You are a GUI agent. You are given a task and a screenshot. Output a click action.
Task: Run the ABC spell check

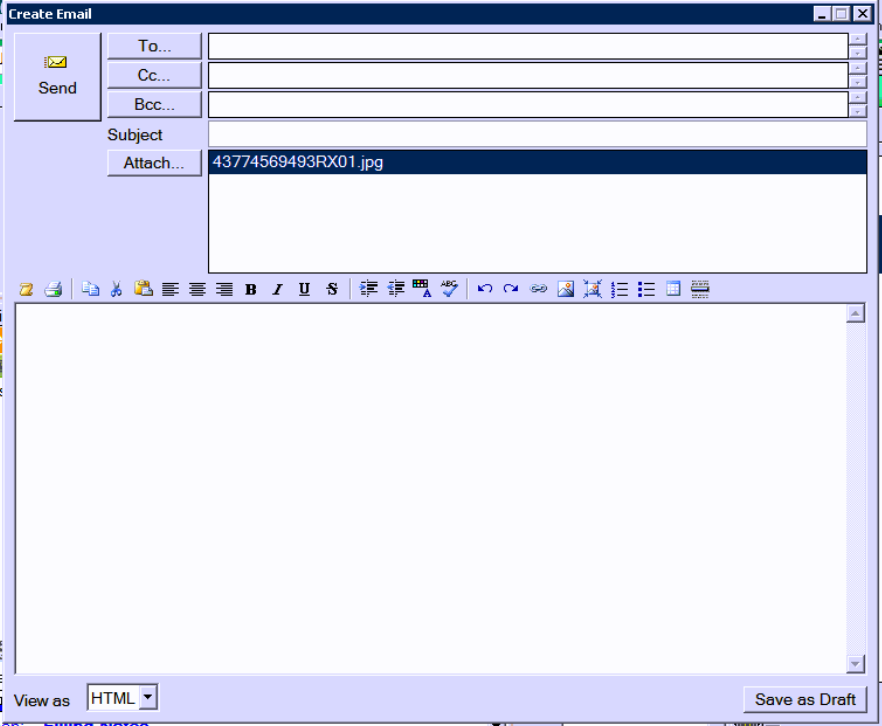[449, 289]
